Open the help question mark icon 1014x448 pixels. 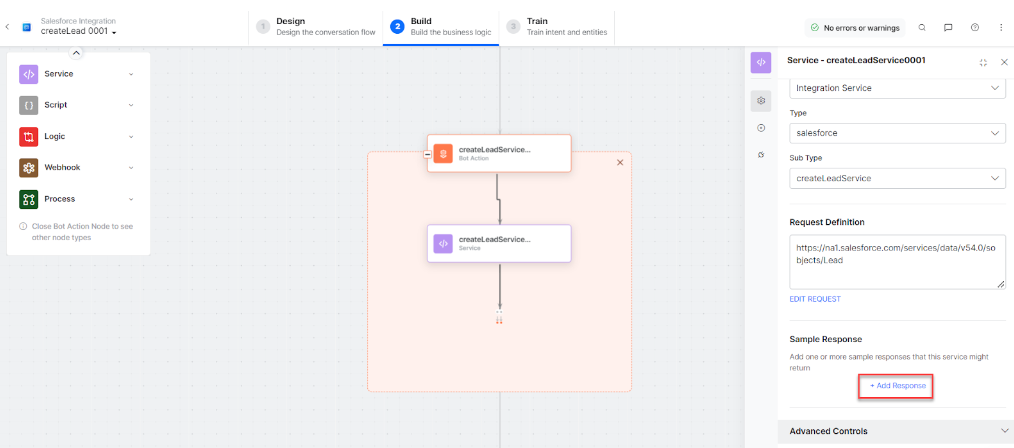[x=974, y=28]
